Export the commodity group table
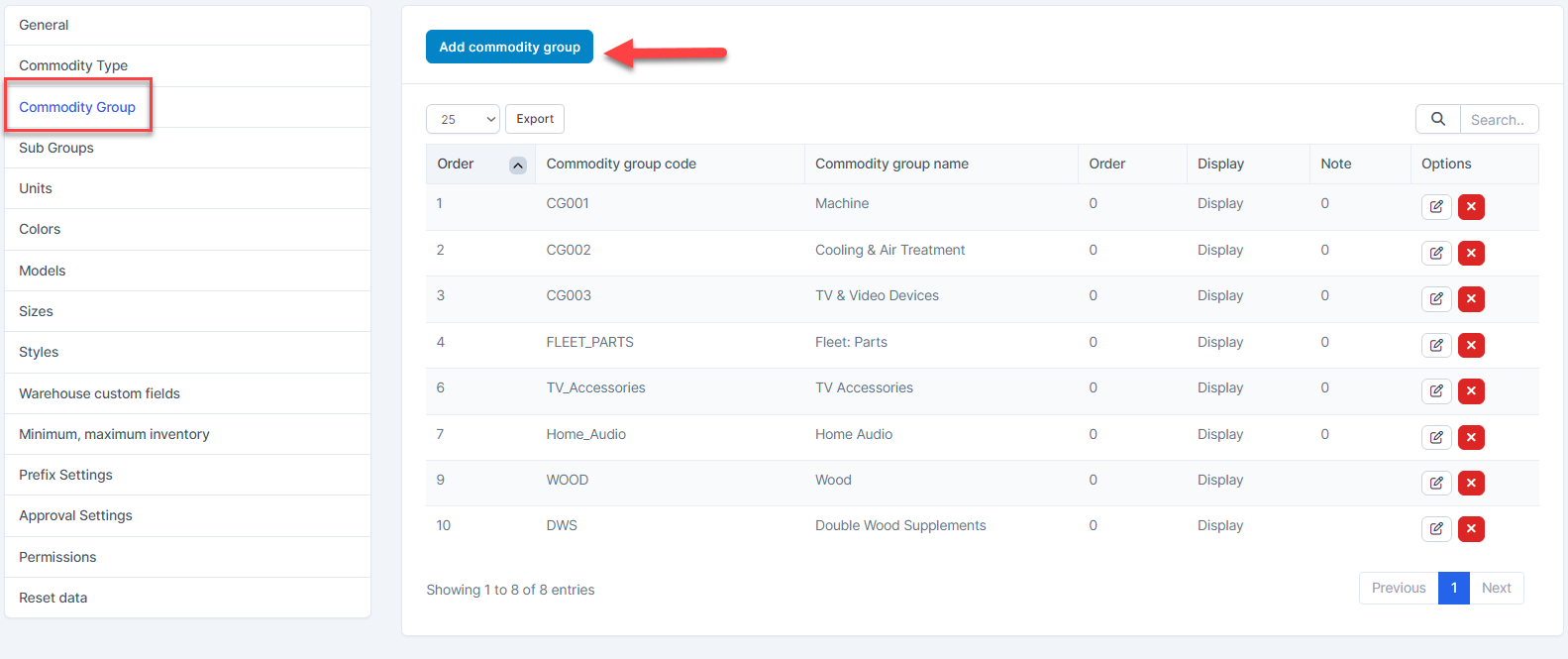The width and height of the screenshot is (1568, 659). click(535, 119)
